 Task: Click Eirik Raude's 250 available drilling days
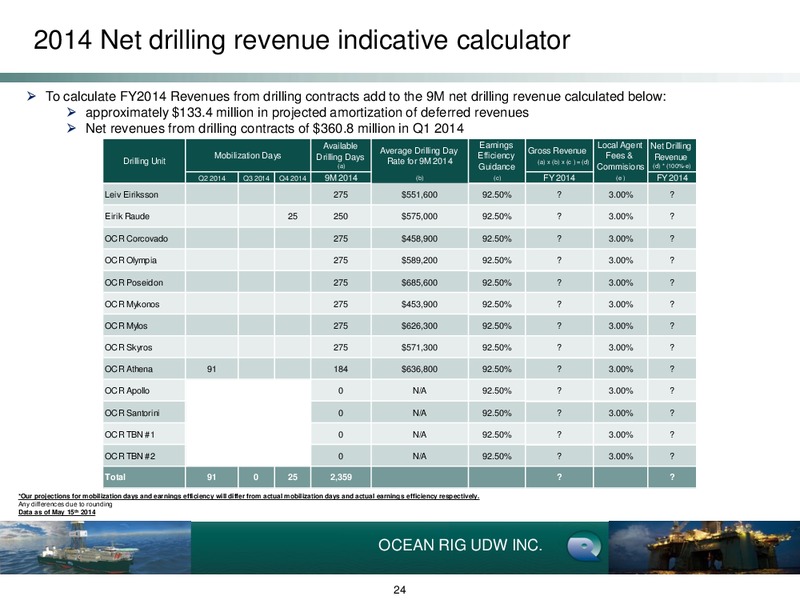340,216
